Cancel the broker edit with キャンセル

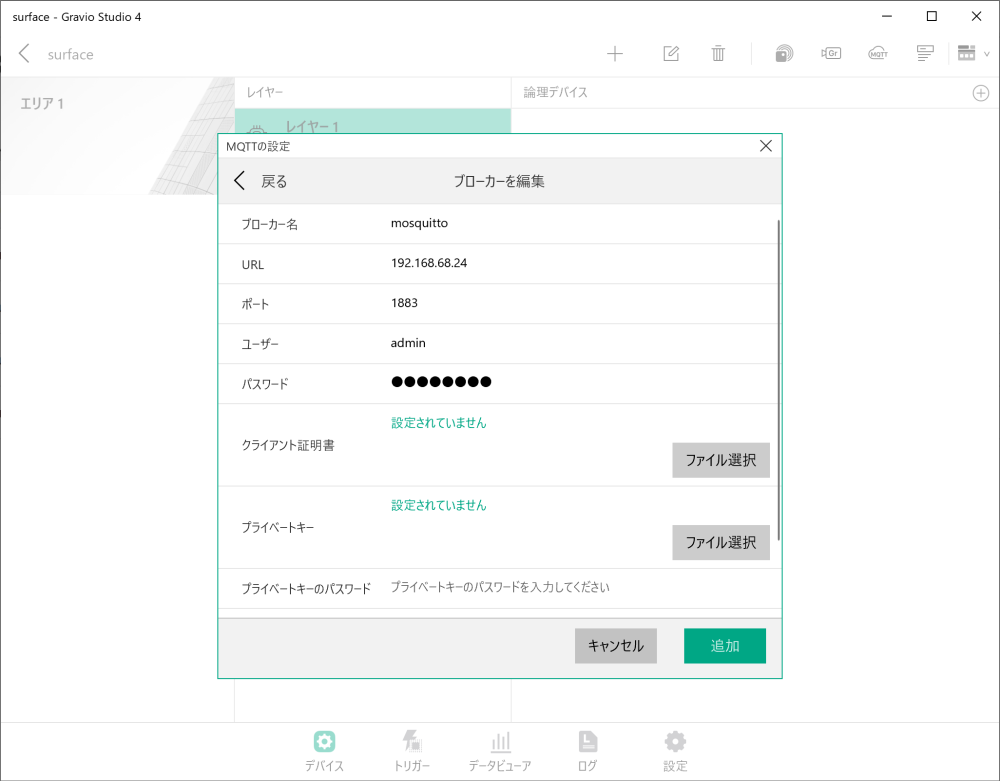(x=615, y=646)
